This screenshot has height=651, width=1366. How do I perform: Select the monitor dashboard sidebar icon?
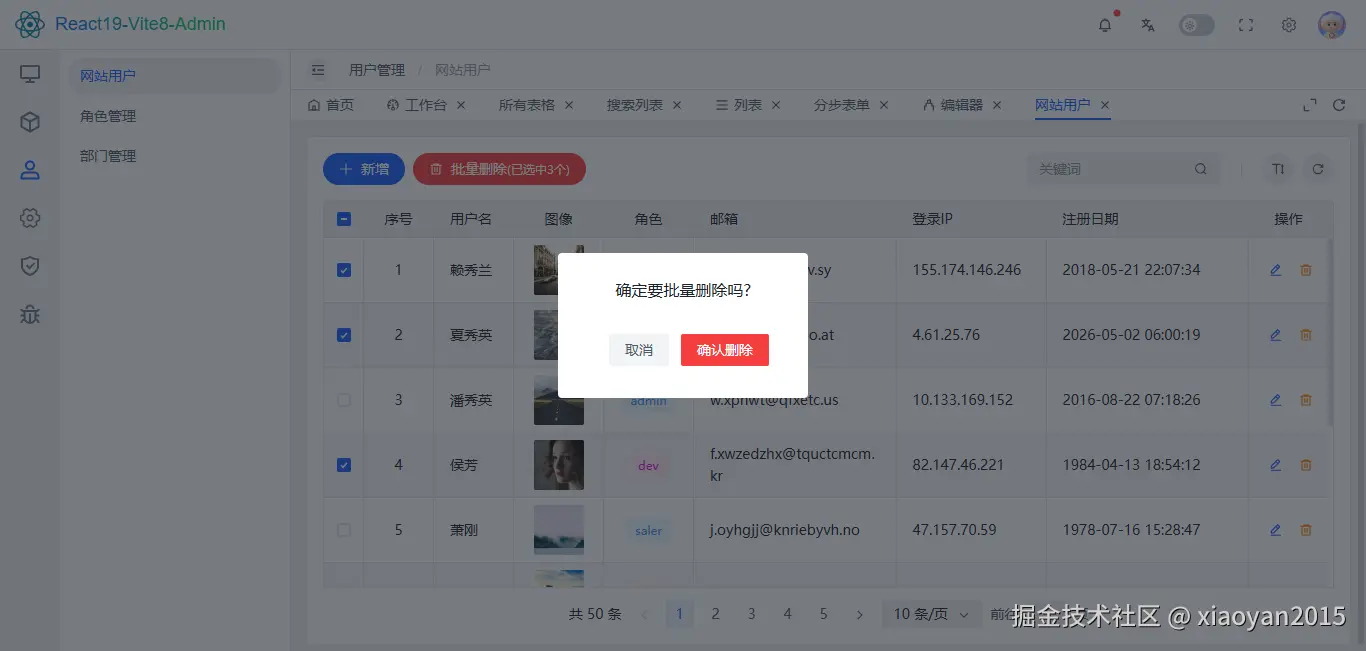pyautogui.click(x=30, y=74)
